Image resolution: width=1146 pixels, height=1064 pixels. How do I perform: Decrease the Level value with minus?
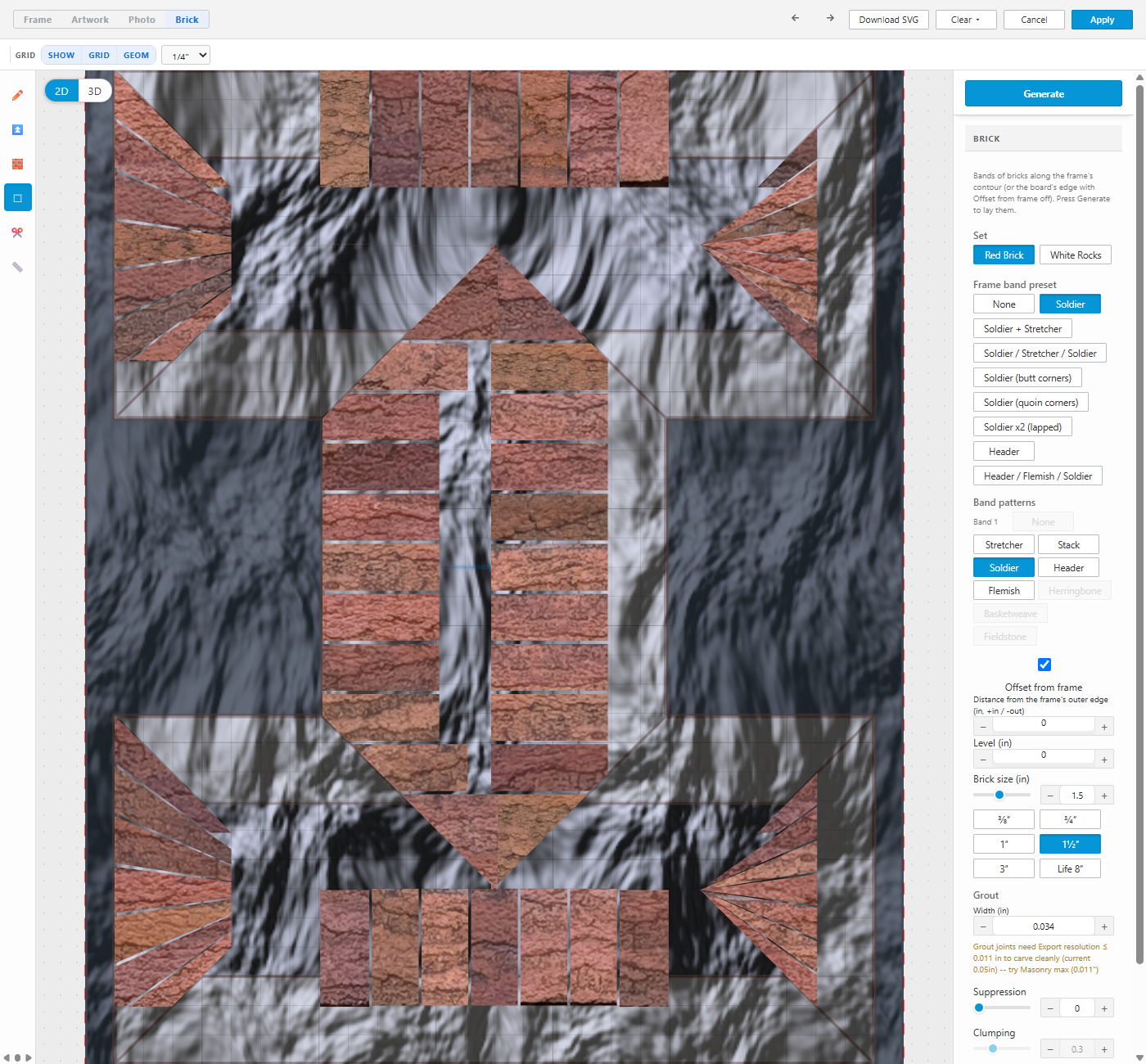click(983, 760)
